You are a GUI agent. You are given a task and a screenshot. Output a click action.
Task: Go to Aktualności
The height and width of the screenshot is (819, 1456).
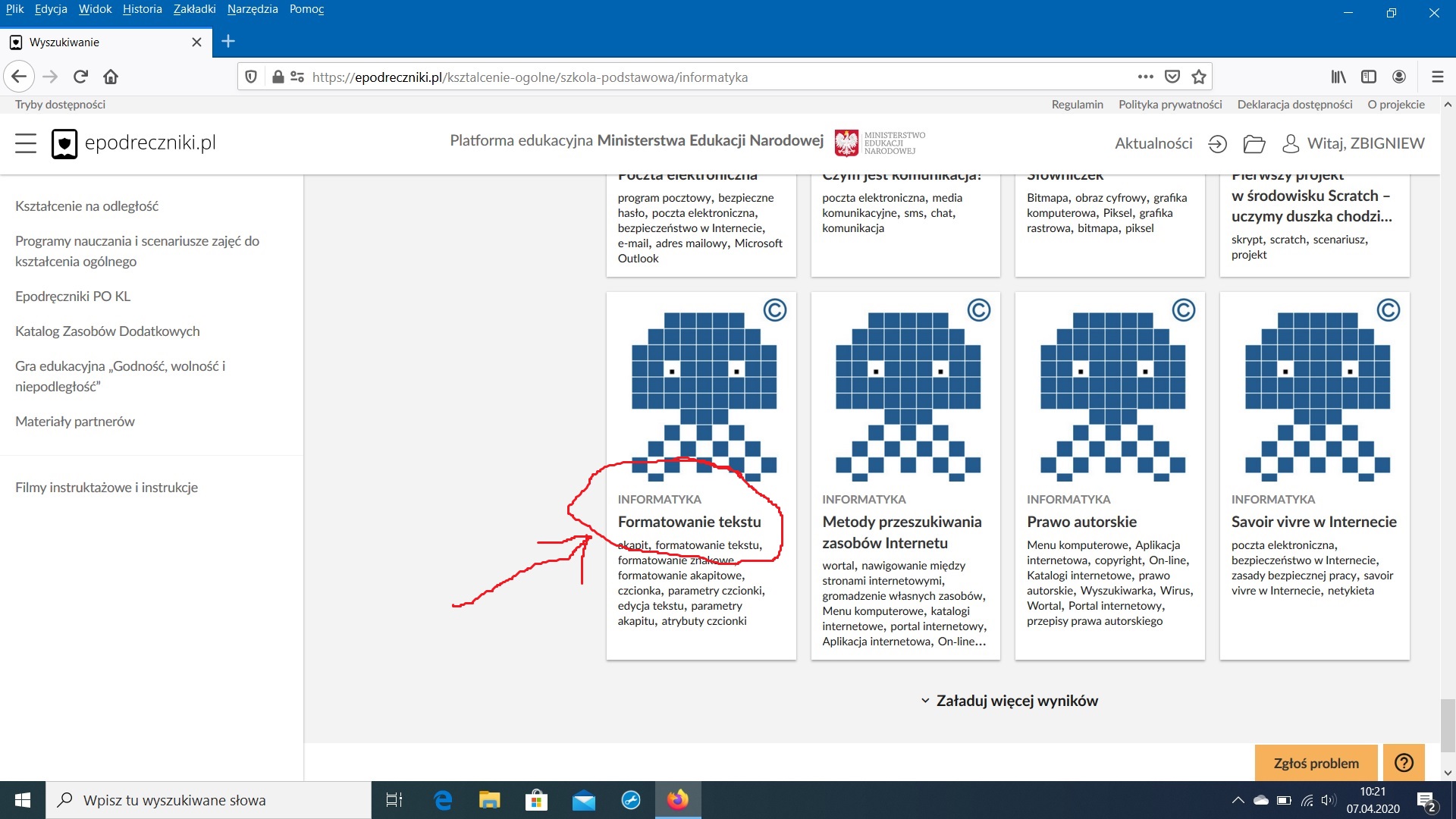coord(1153,143)
